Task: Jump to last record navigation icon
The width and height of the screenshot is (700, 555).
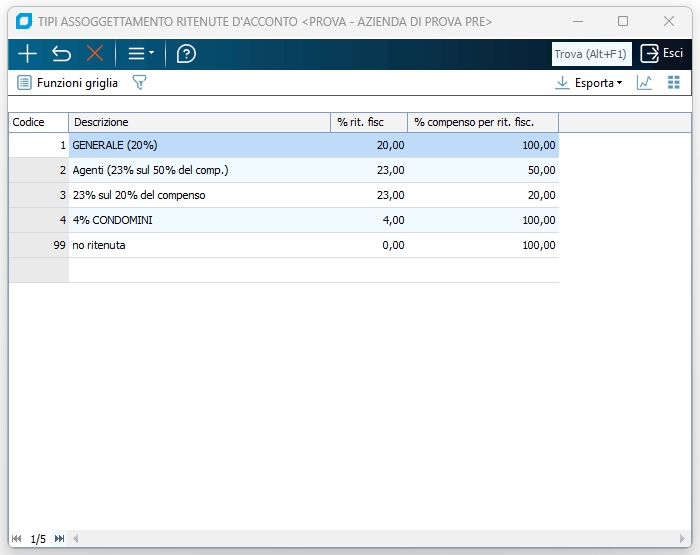Action: point(60,539)
